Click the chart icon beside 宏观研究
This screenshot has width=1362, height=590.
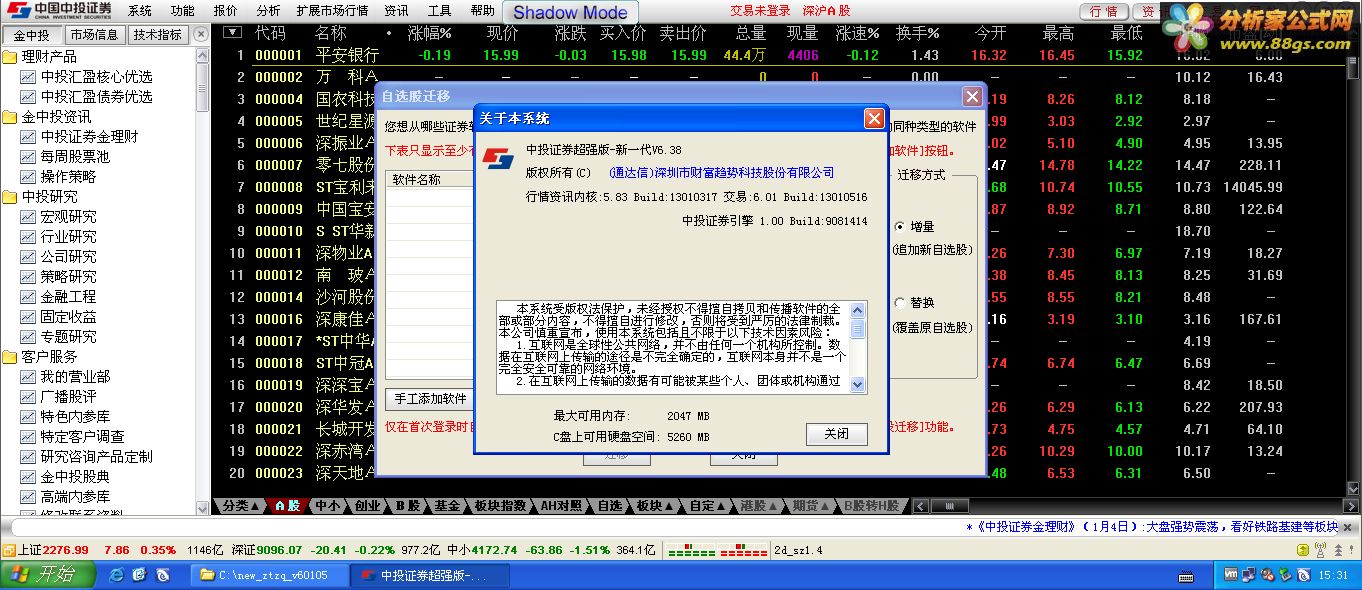tap(28, 217)
